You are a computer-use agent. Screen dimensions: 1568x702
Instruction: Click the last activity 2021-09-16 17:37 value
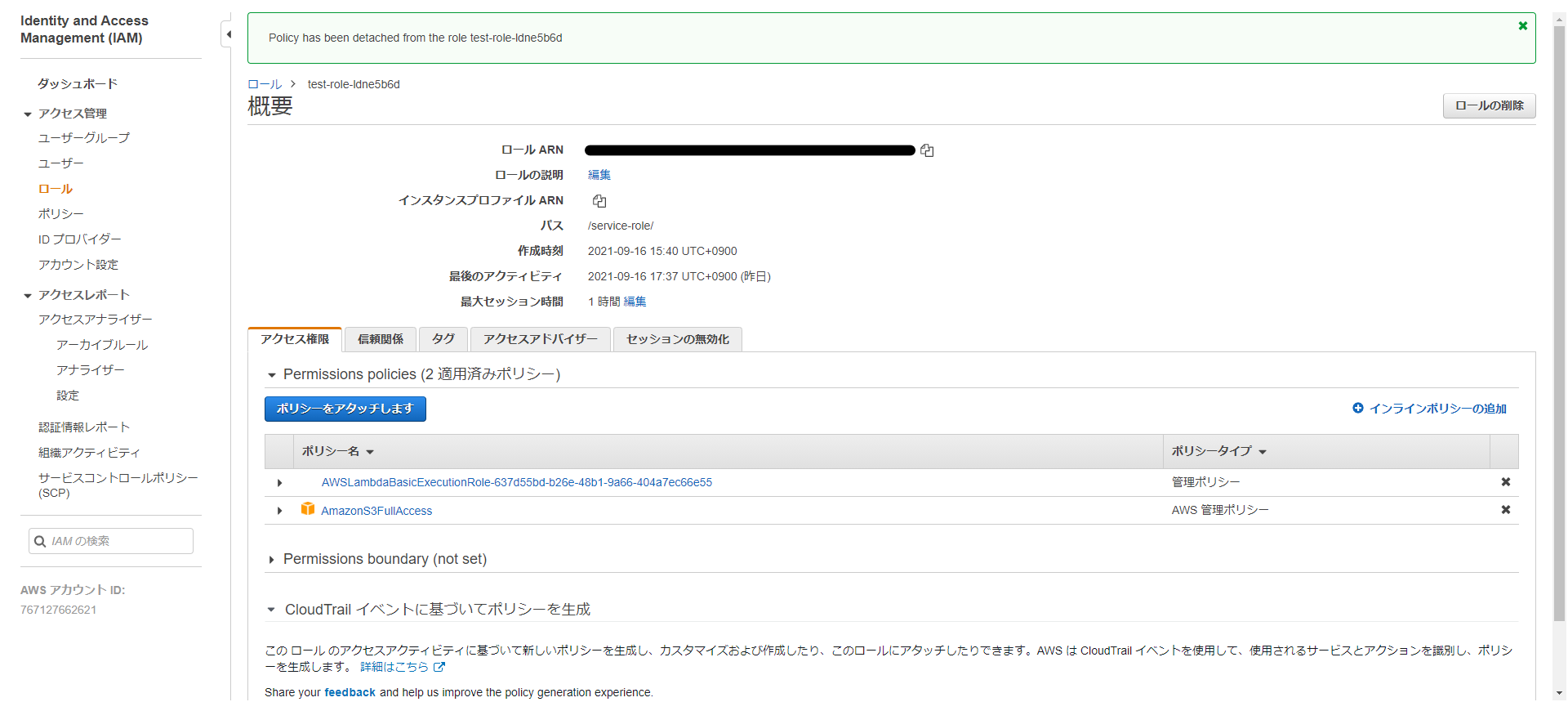tap(679, 276)
